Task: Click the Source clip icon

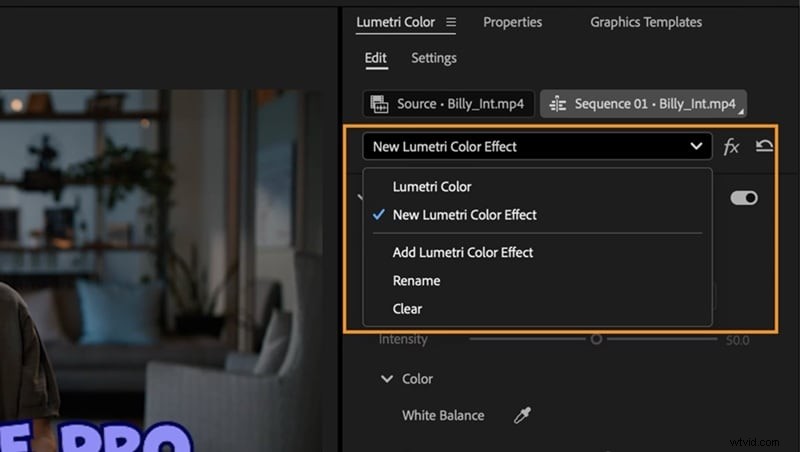Action: click(x=379, y=104)
